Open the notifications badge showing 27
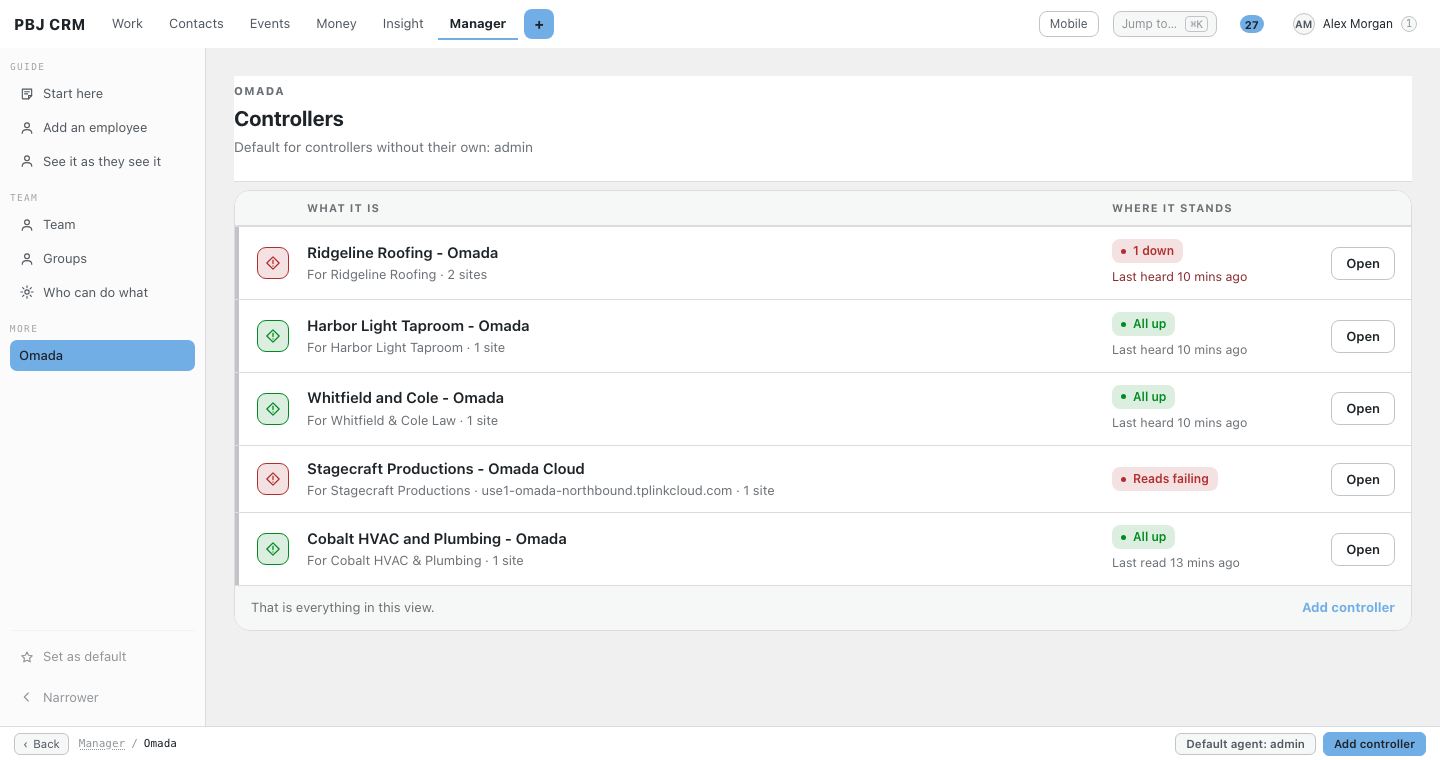The height and width of the screenshot is (760, 1440). pos(1252,24)
